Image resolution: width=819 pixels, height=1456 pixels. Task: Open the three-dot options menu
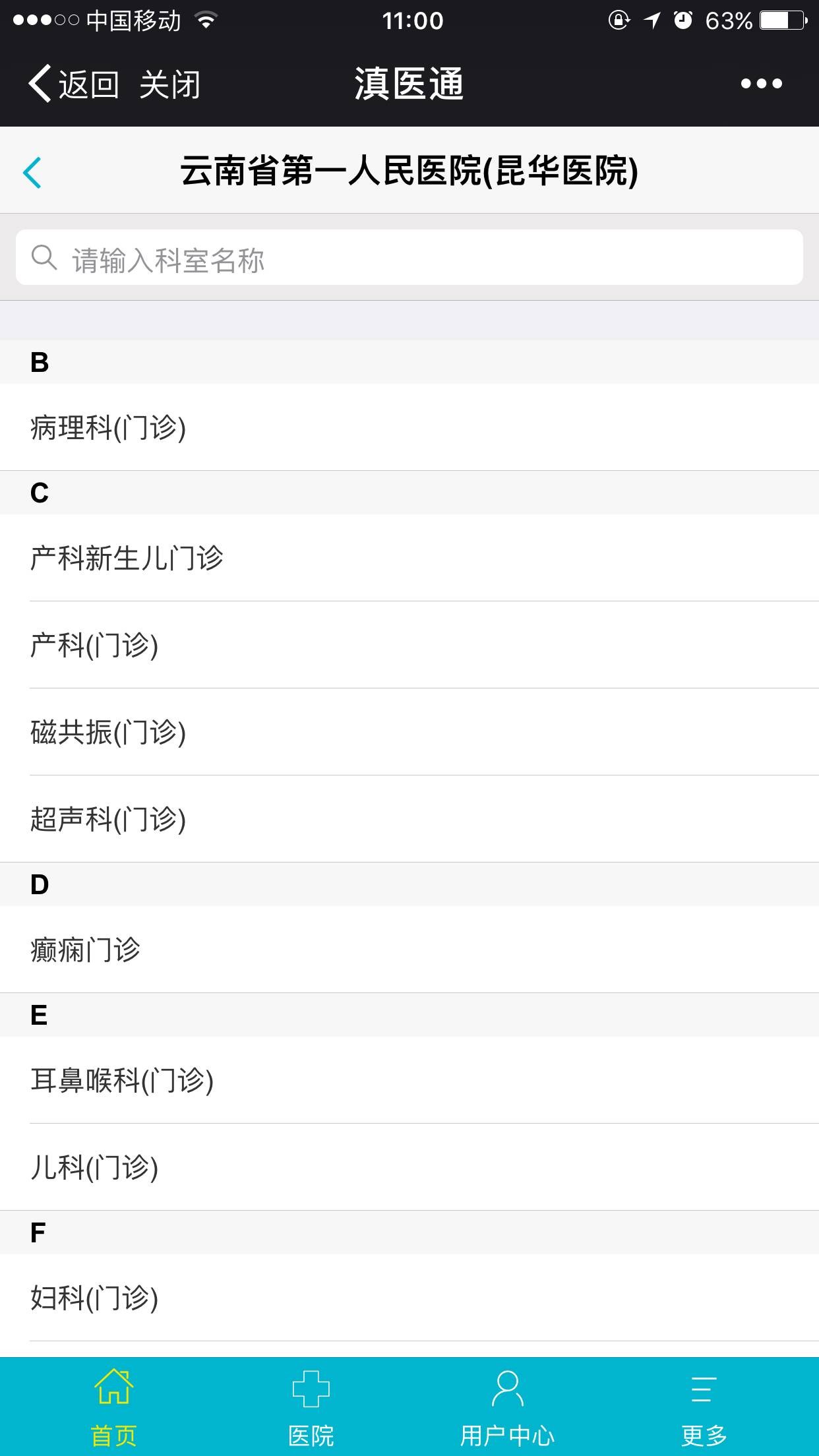coord(761,84)
